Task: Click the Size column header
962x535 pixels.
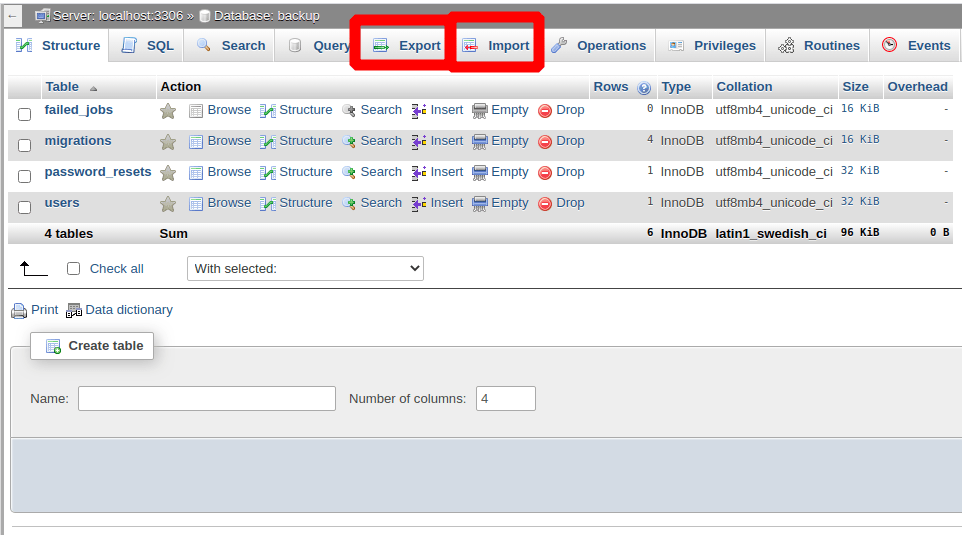Action: tap(855, 87)
